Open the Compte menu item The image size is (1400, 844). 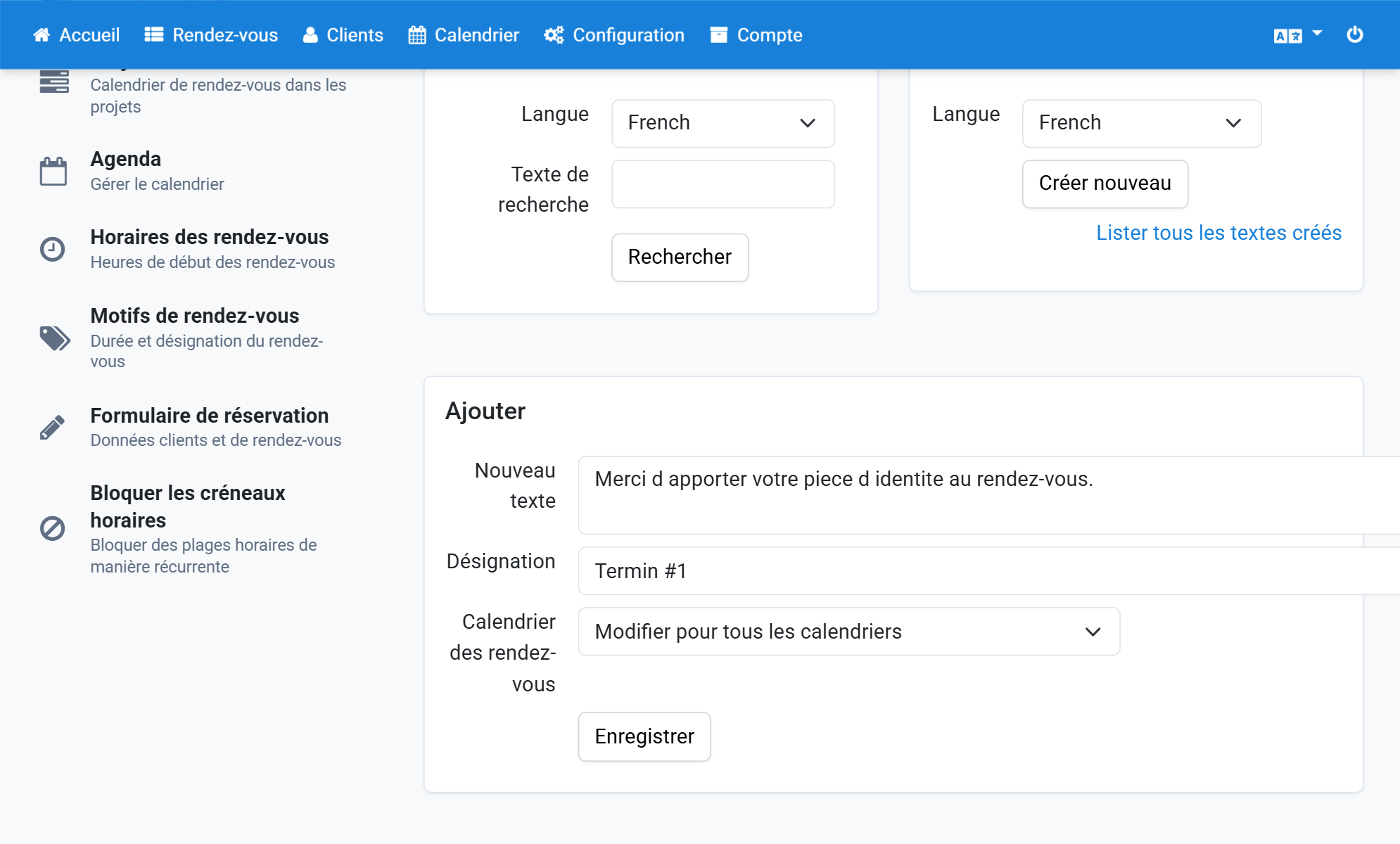(756, 35)
